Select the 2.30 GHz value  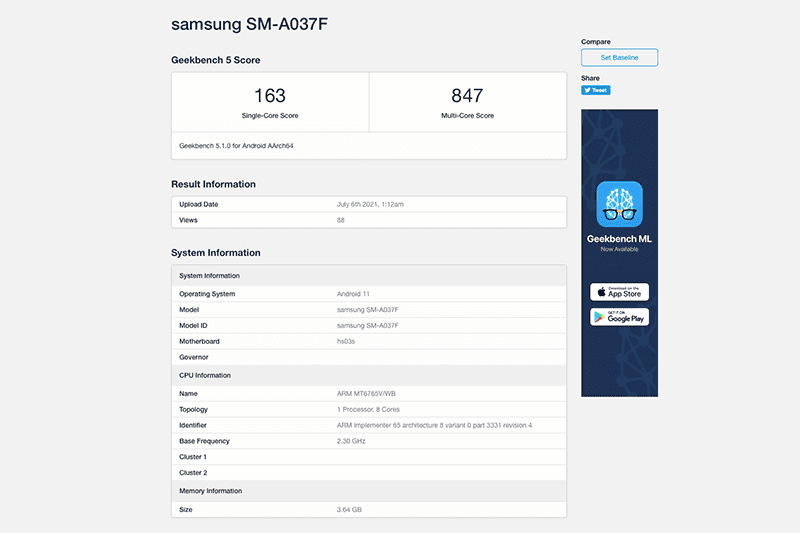tap(351, 441)
